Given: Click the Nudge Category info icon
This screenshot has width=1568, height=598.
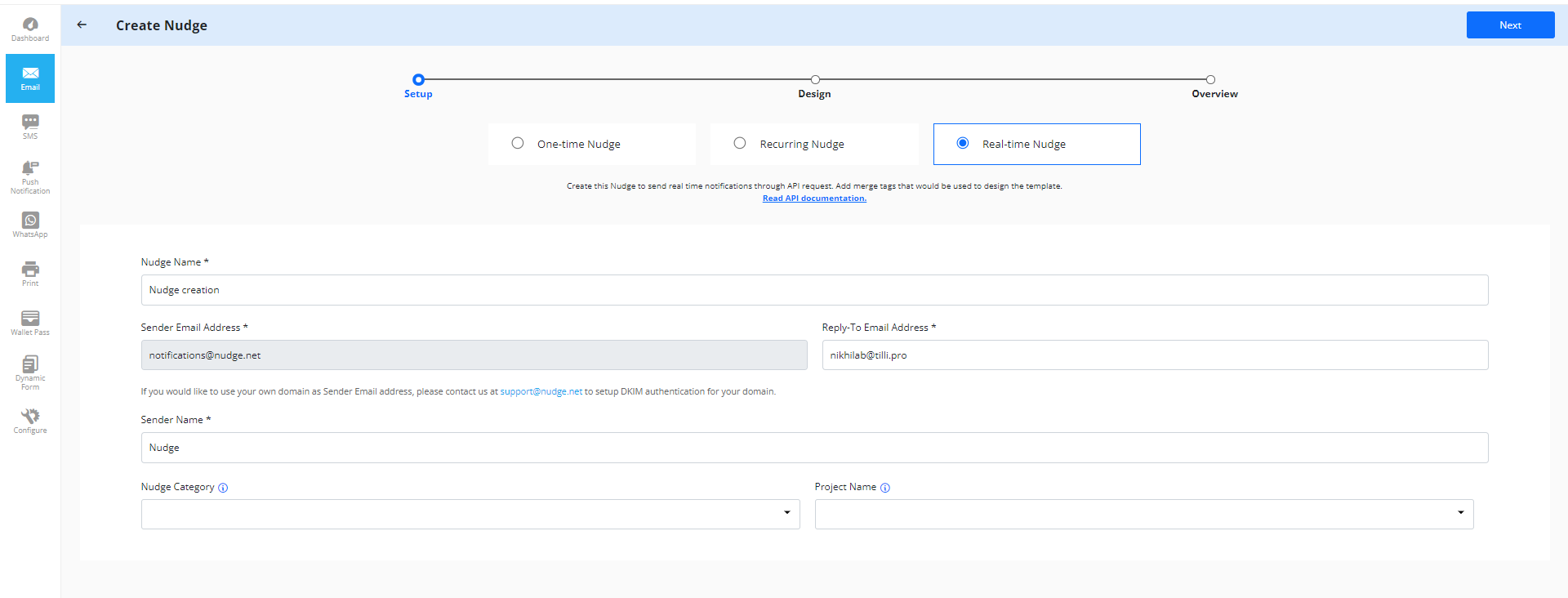Looking at the screenshot, I should click(223, 488).
